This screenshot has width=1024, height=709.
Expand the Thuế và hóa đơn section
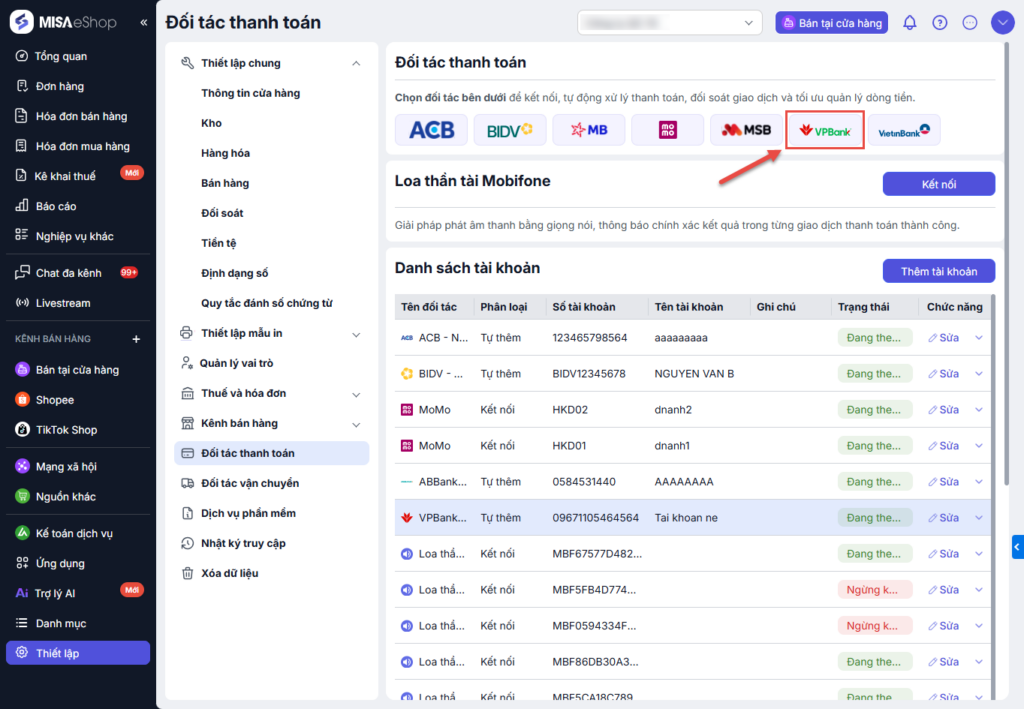coord(356,394)
